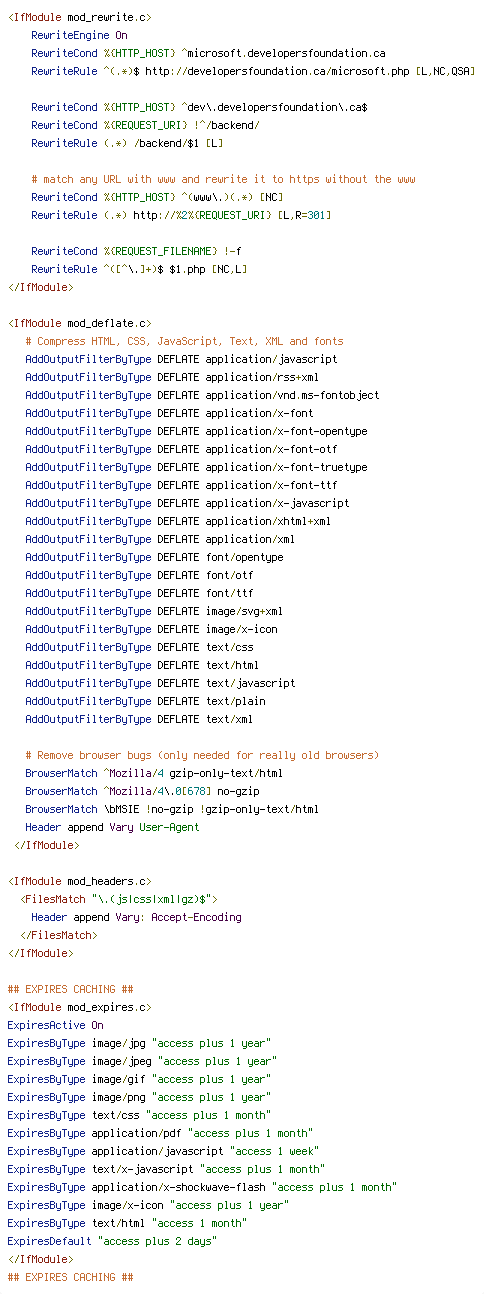The width and height of the screenshot is (484, 1294).
Task: Select ExpiresByType image/jpg "access plus 1 year"
Action: coord(139,1043)
